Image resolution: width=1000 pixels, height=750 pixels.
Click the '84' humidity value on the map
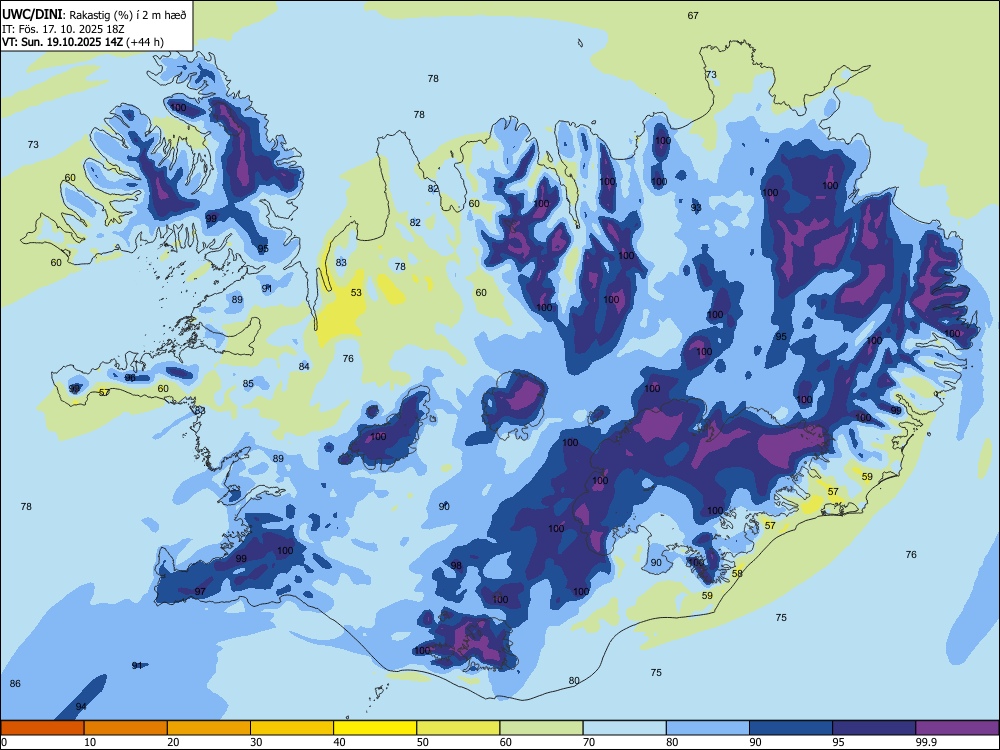pyautogui.click(x=304, y=366)
